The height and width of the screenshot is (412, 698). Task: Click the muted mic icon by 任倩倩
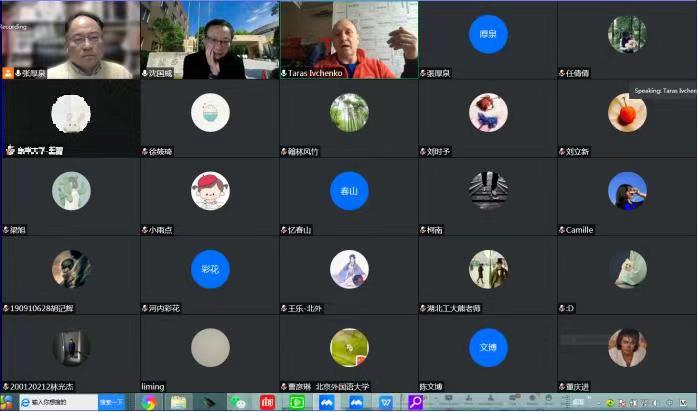[563, 73]
